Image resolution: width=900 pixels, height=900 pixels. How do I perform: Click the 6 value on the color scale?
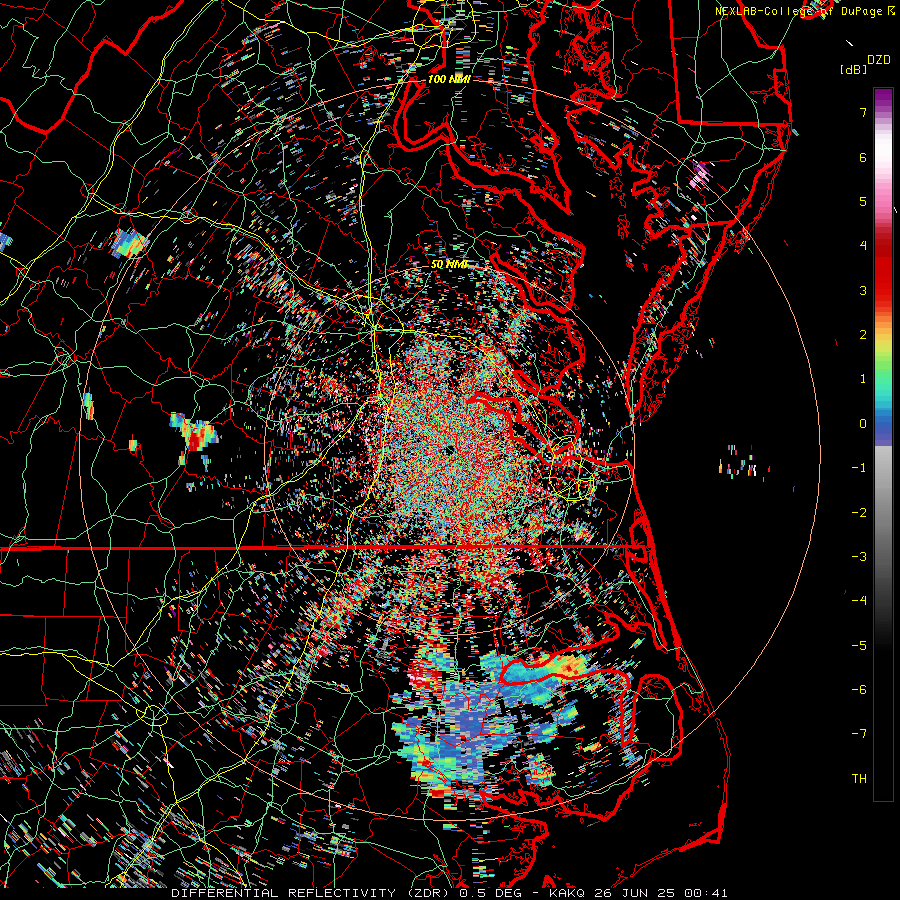(x=863, y=157)
